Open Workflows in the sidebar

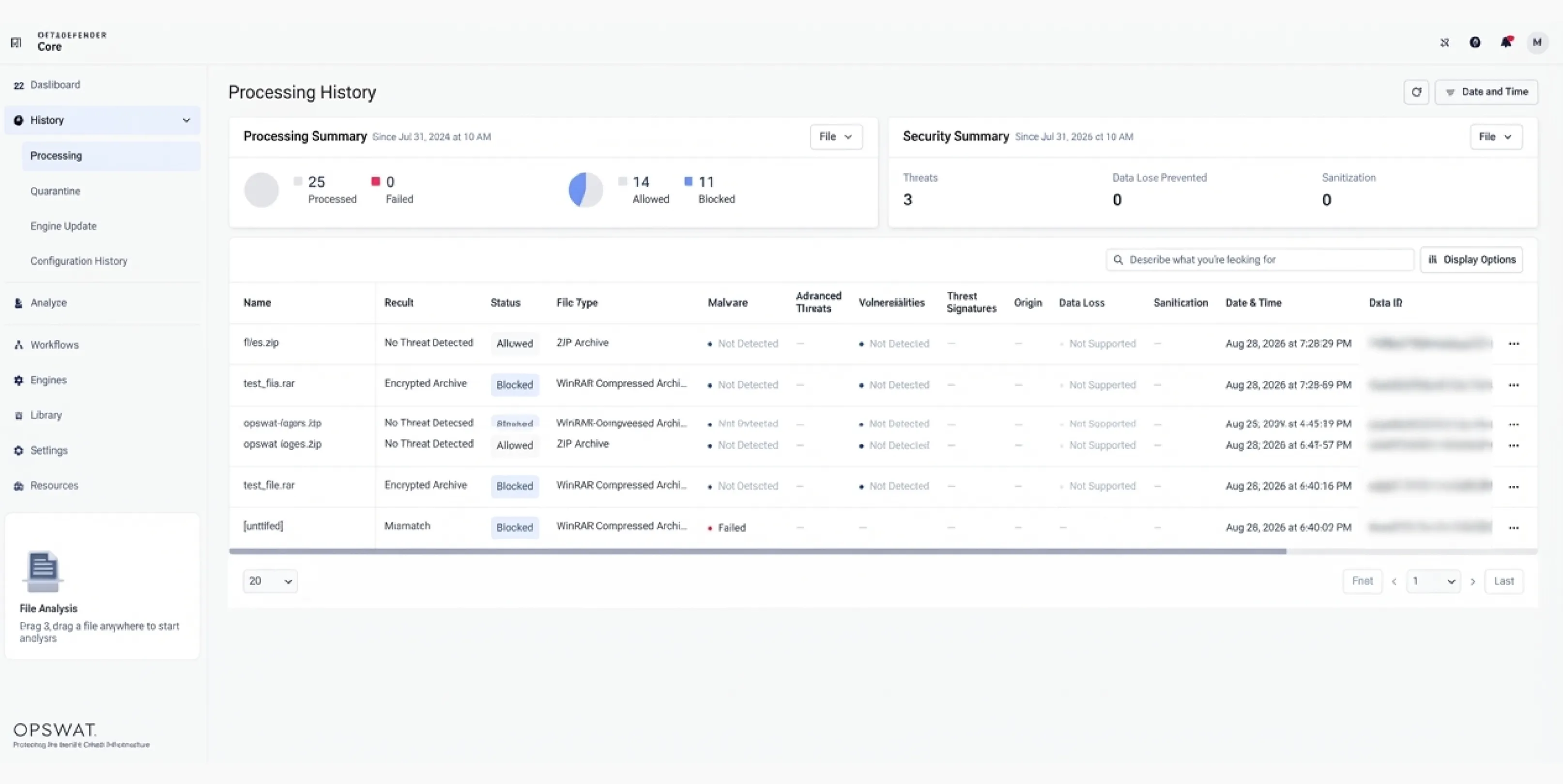(54, 345)
